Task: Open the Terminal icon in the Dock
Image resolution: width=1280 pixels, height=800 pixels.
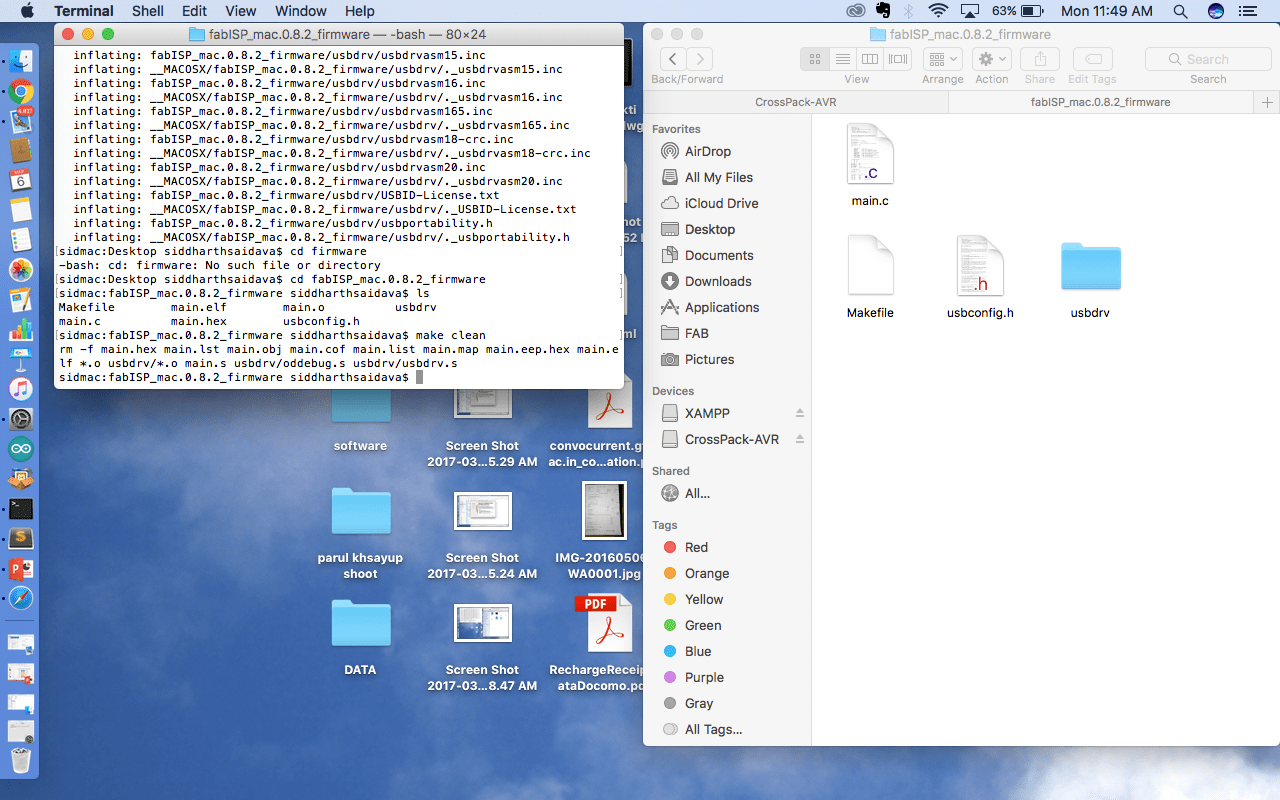Action: click(21, 509)
